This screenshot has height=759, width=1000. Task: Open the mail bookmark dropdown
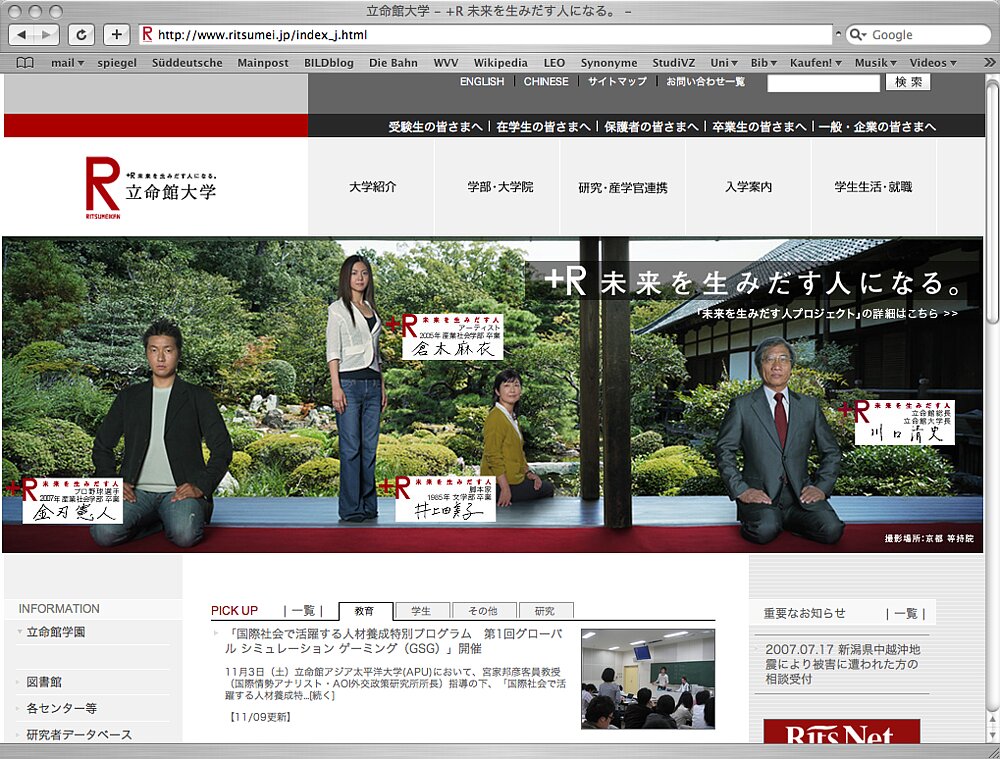pos(68,63)
